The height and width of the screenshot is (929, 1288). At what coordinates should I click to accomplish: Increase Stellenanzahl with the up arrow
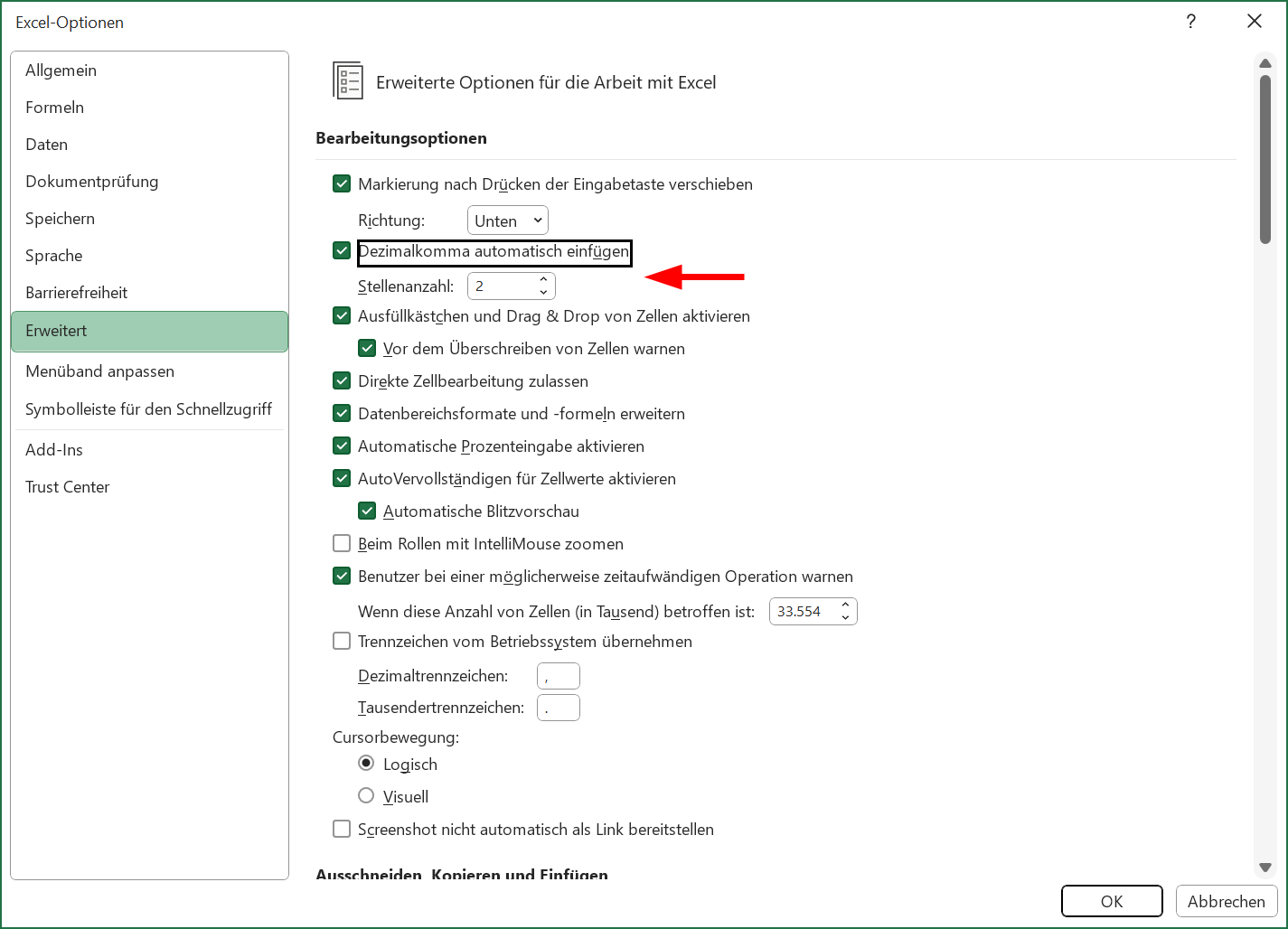[543, 280]
